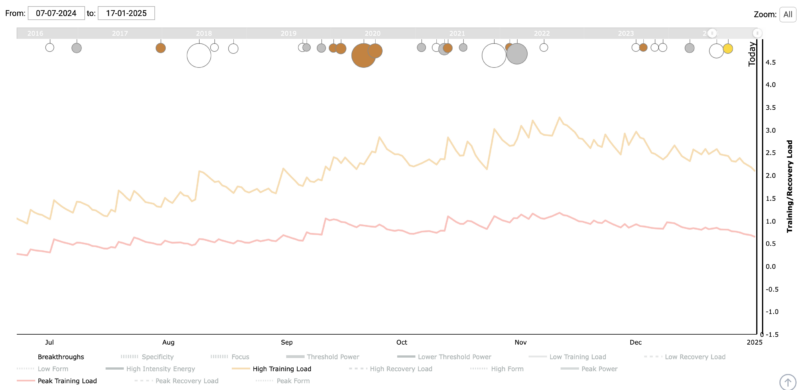Viewport: 800px width, 390px height.
Task: Show the Lower Threshold Power series
Action: tap(444, 357)
